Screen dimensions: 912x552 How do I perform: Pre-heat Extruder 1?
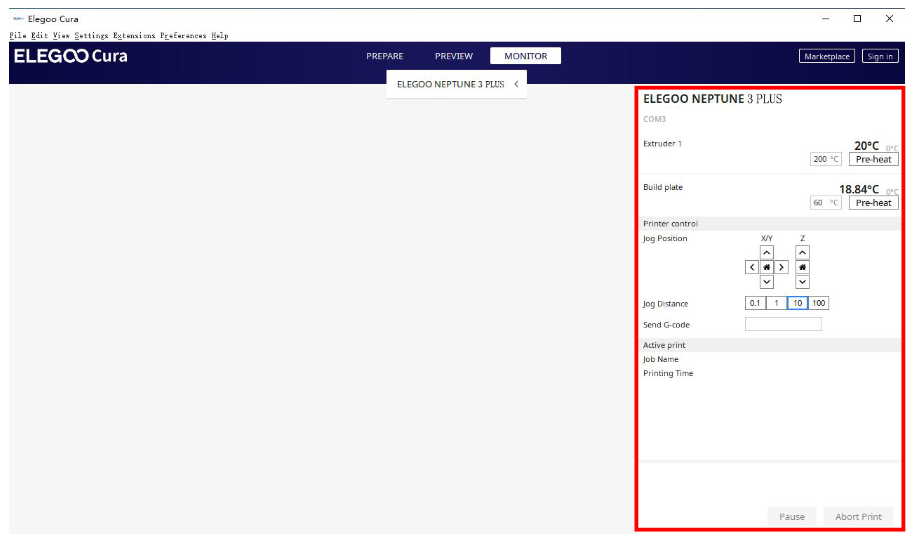(x=874, y=159)
